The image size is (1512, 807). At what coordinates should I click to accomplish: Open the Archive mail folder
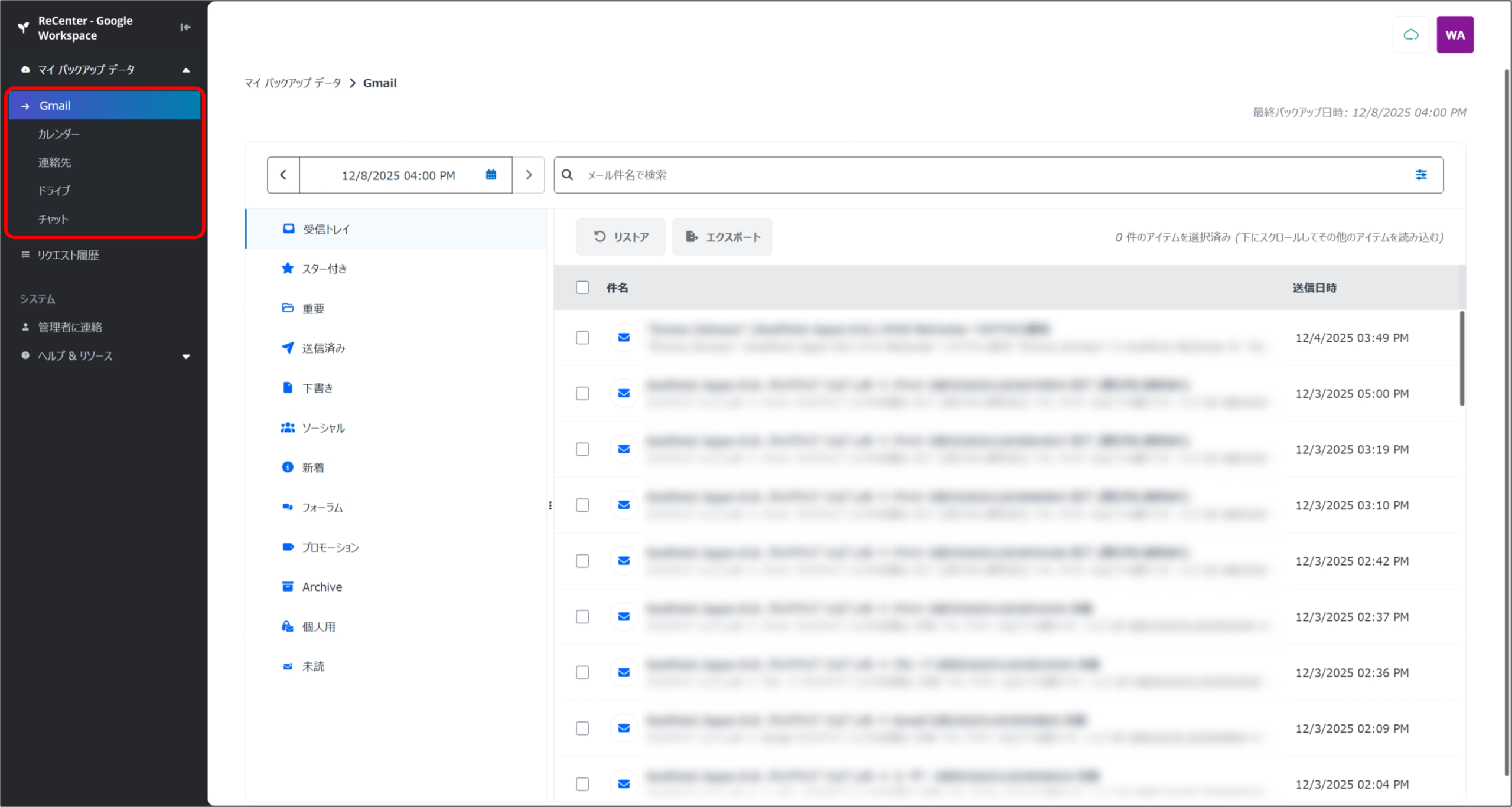pyautogui.click(x=322, y=587)
